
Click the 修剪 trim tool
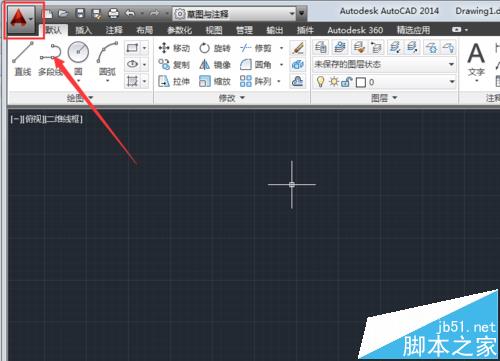point(256,48)
